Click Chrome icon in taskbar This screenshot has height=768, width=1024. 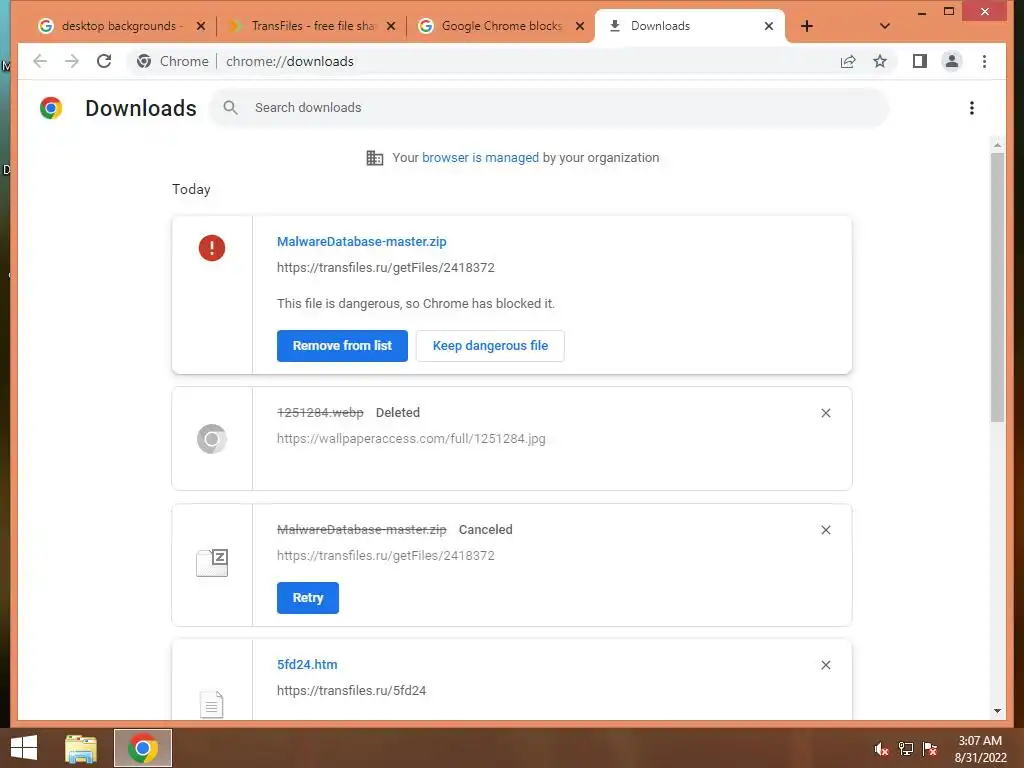(142, 748)
